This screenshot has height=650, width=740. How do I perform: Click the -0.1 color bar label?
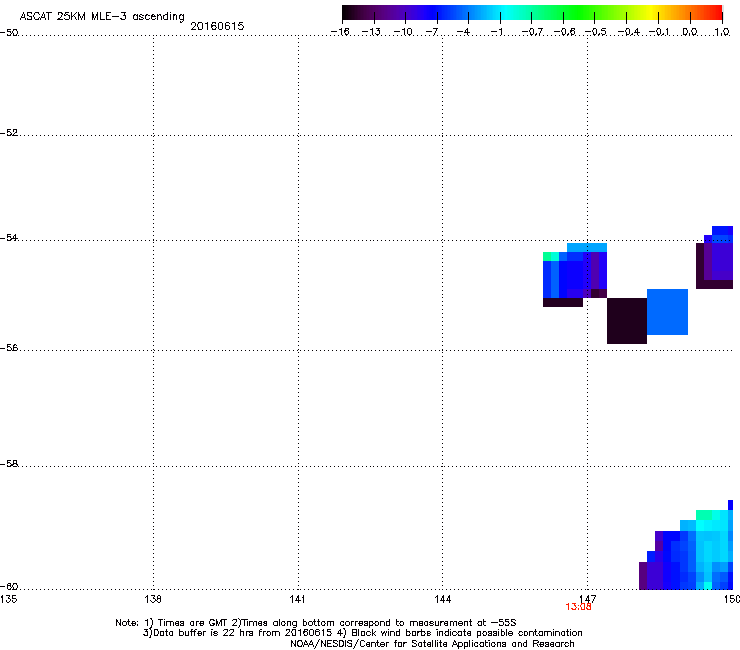pyautogui.click(x=659, y=32)
